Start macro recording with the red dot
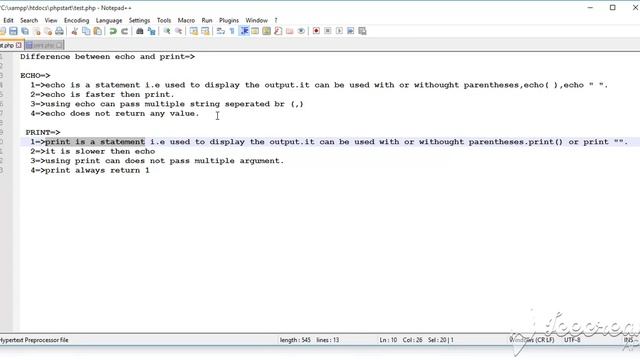 (x=316, y=31)
